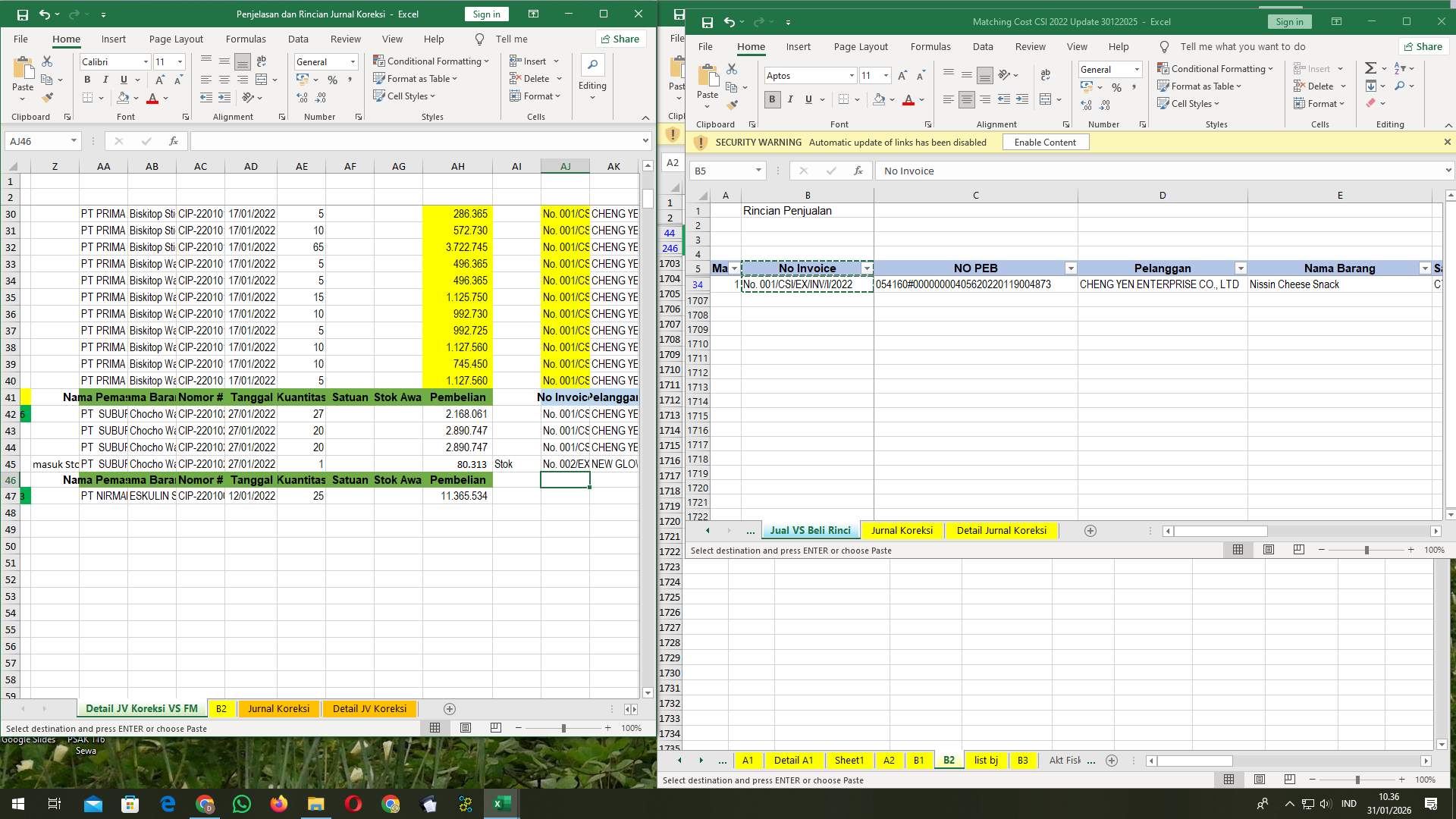Open the Formulas ribbon tab
The width and height of the screenshot is (1456, 819).
930,46
